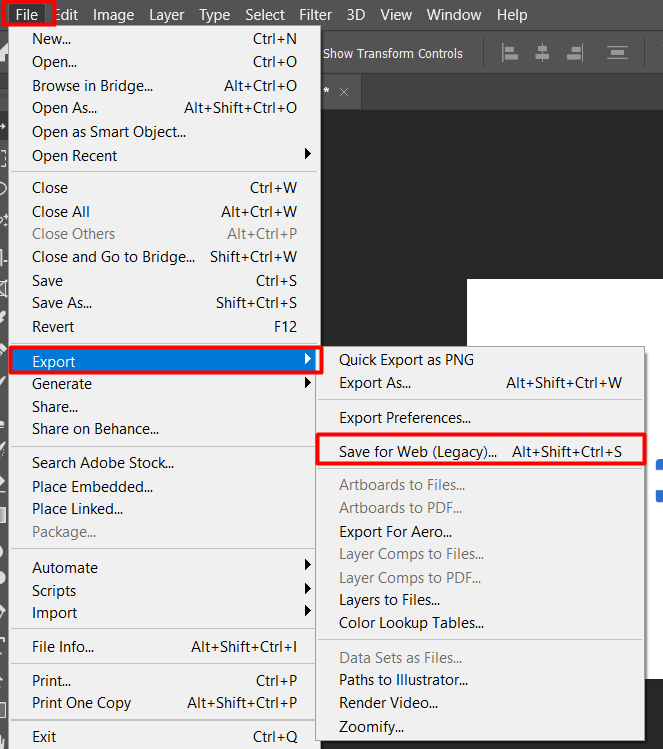Image resolution: width=663 pixels, height=749 pixels.
Task: Choose Export As... in the submenu
Action: tap(481, 383)
